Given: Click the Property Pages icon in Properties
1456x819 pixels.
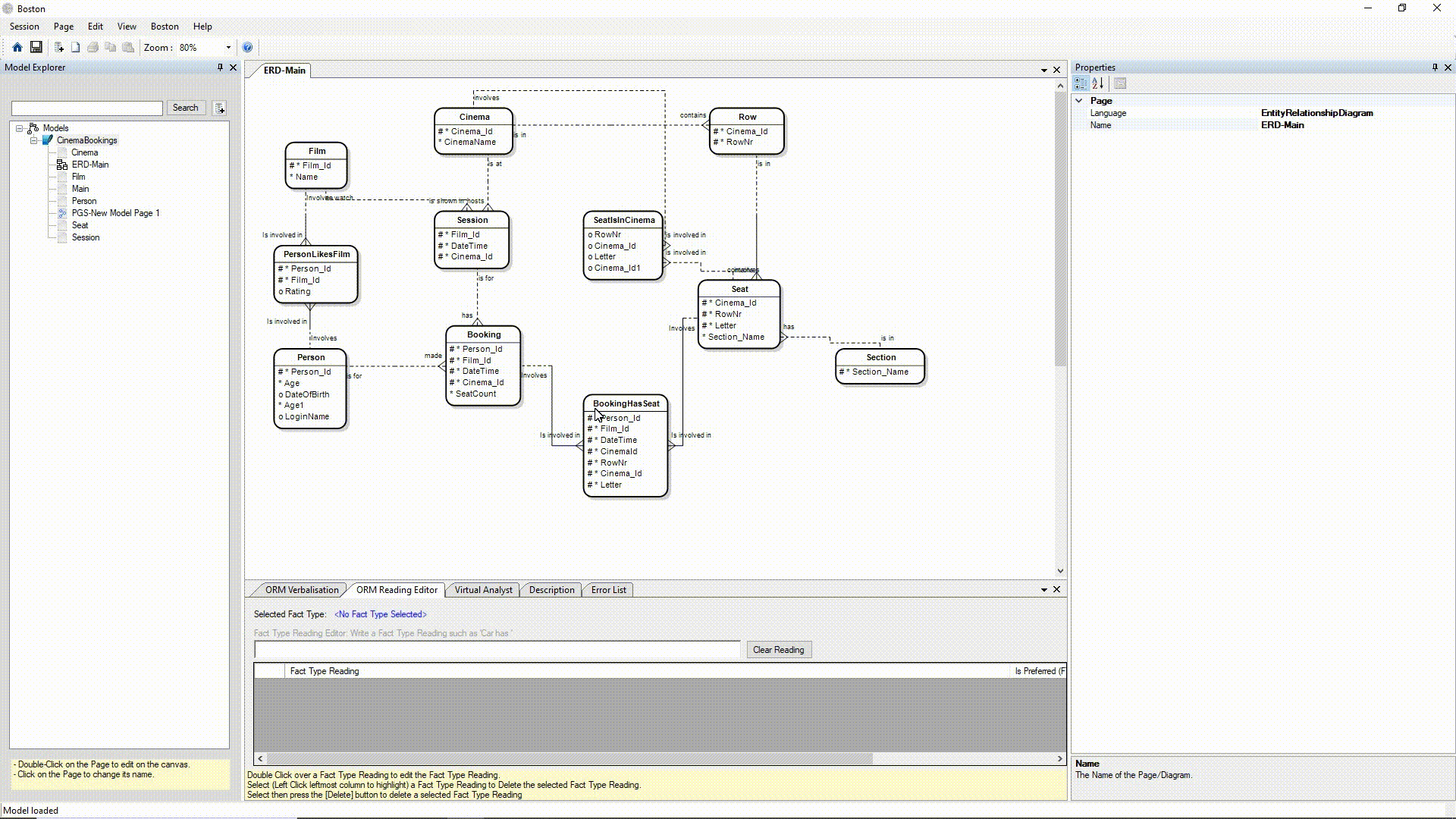Looking at the screenshot, I should (x=1120, y=83).
